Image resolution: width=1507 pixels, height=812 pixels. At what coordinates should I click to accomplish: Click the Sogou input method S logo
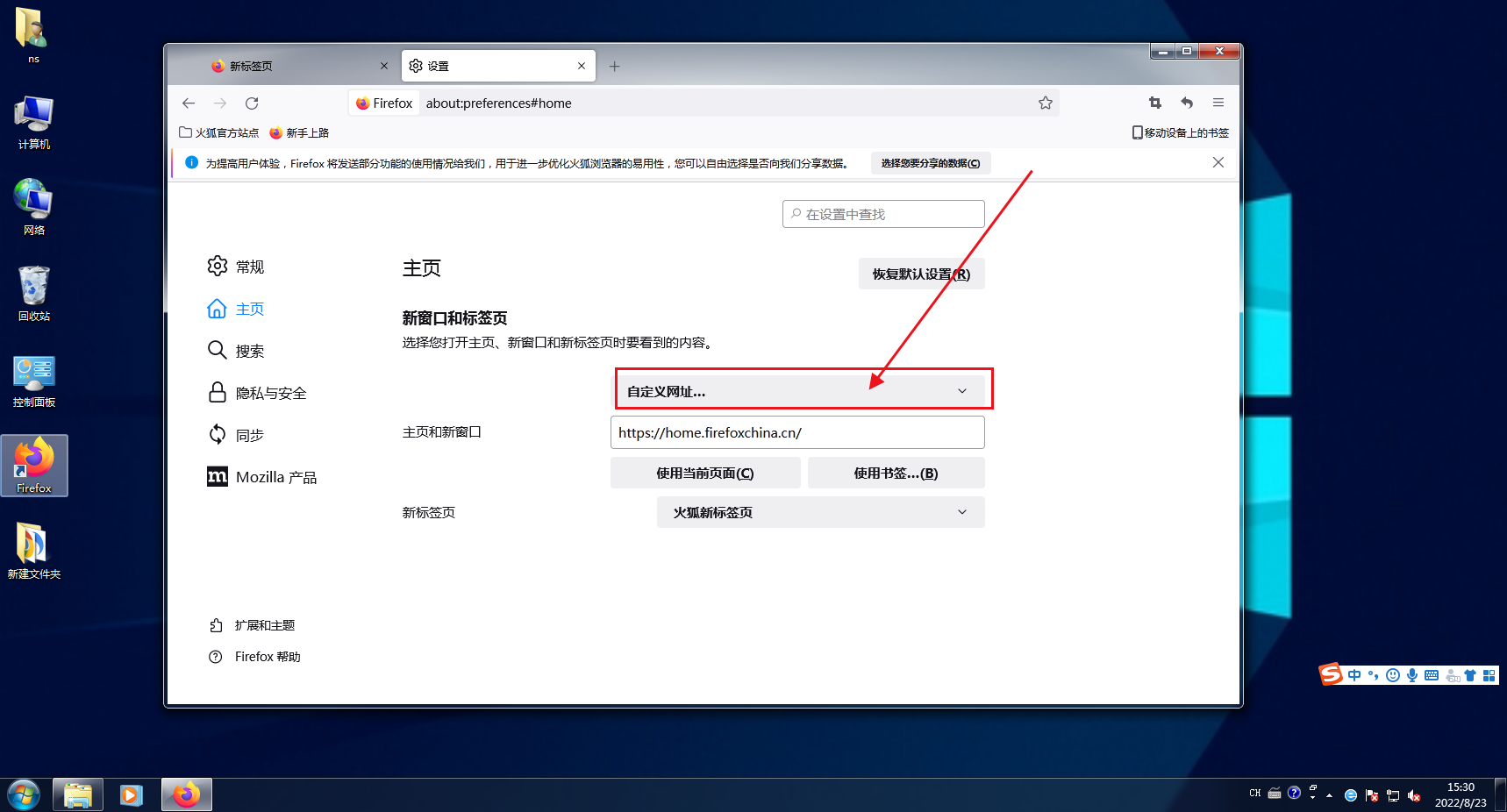(1331, 674)
